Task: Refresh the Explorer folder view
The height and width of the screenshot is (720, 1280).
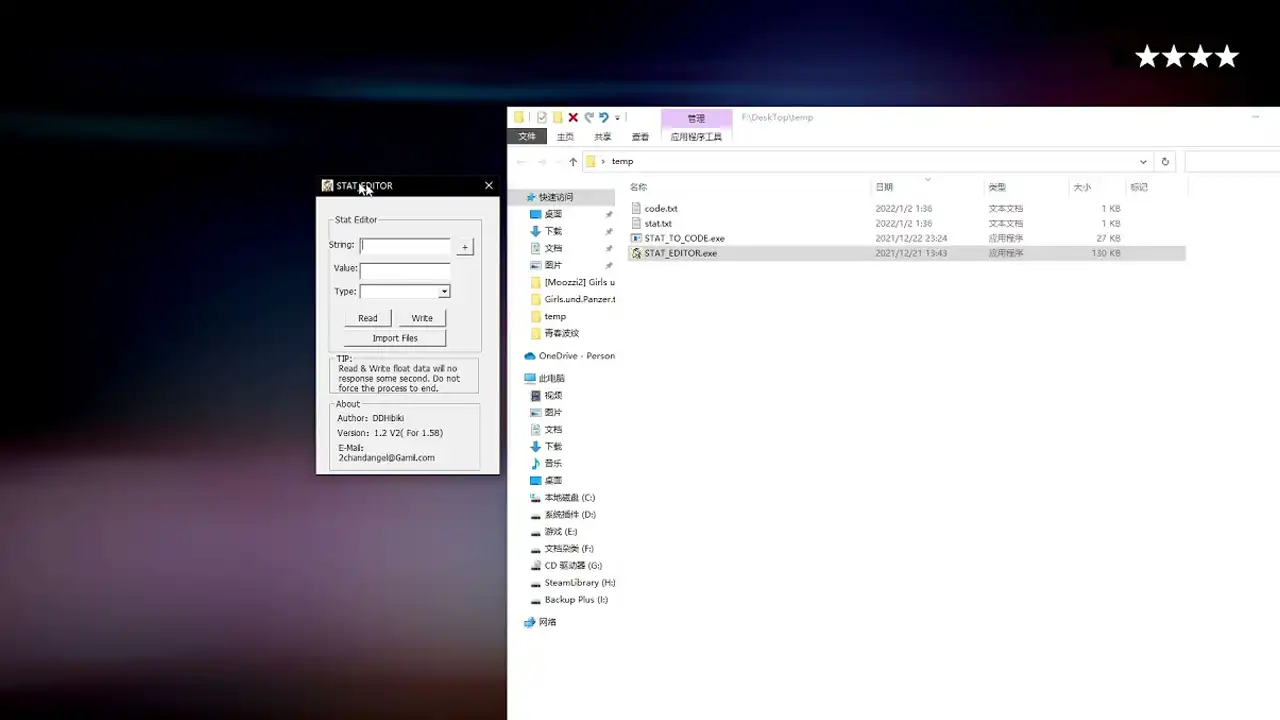Action: pos(1165,161)
